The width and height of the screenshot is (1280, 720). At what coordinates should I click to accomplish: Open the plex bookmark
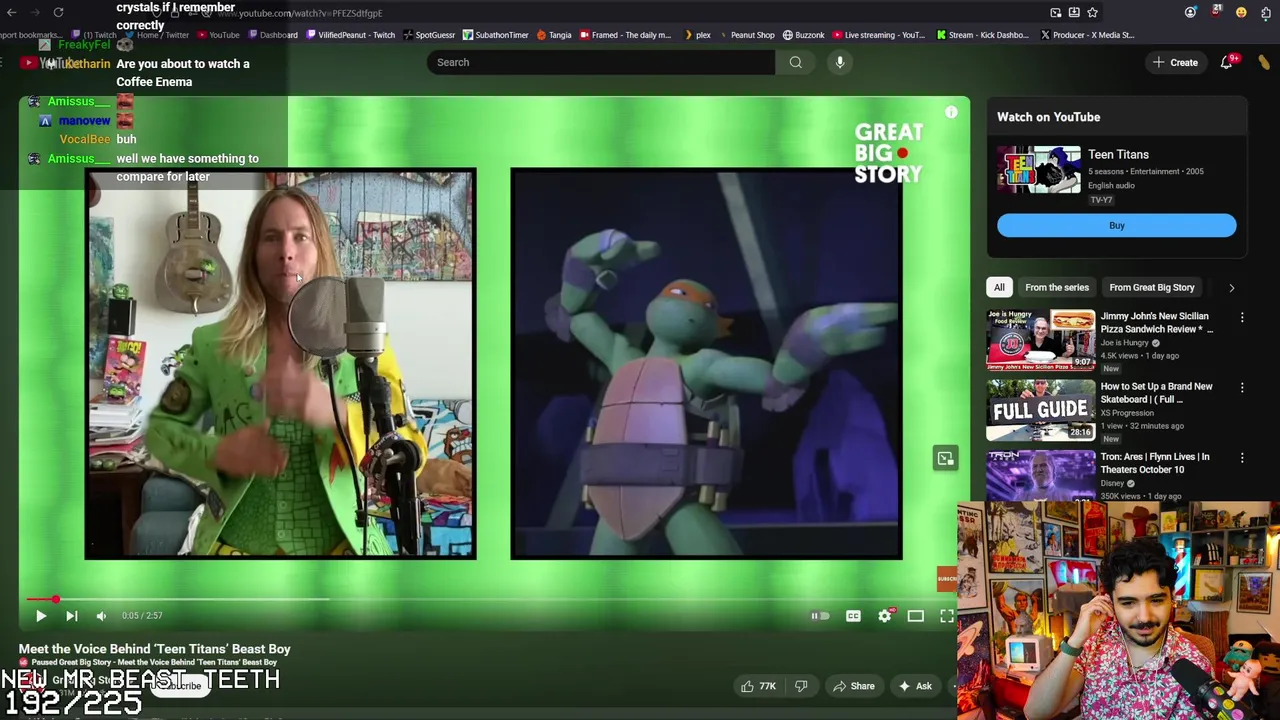coord(697,35)
